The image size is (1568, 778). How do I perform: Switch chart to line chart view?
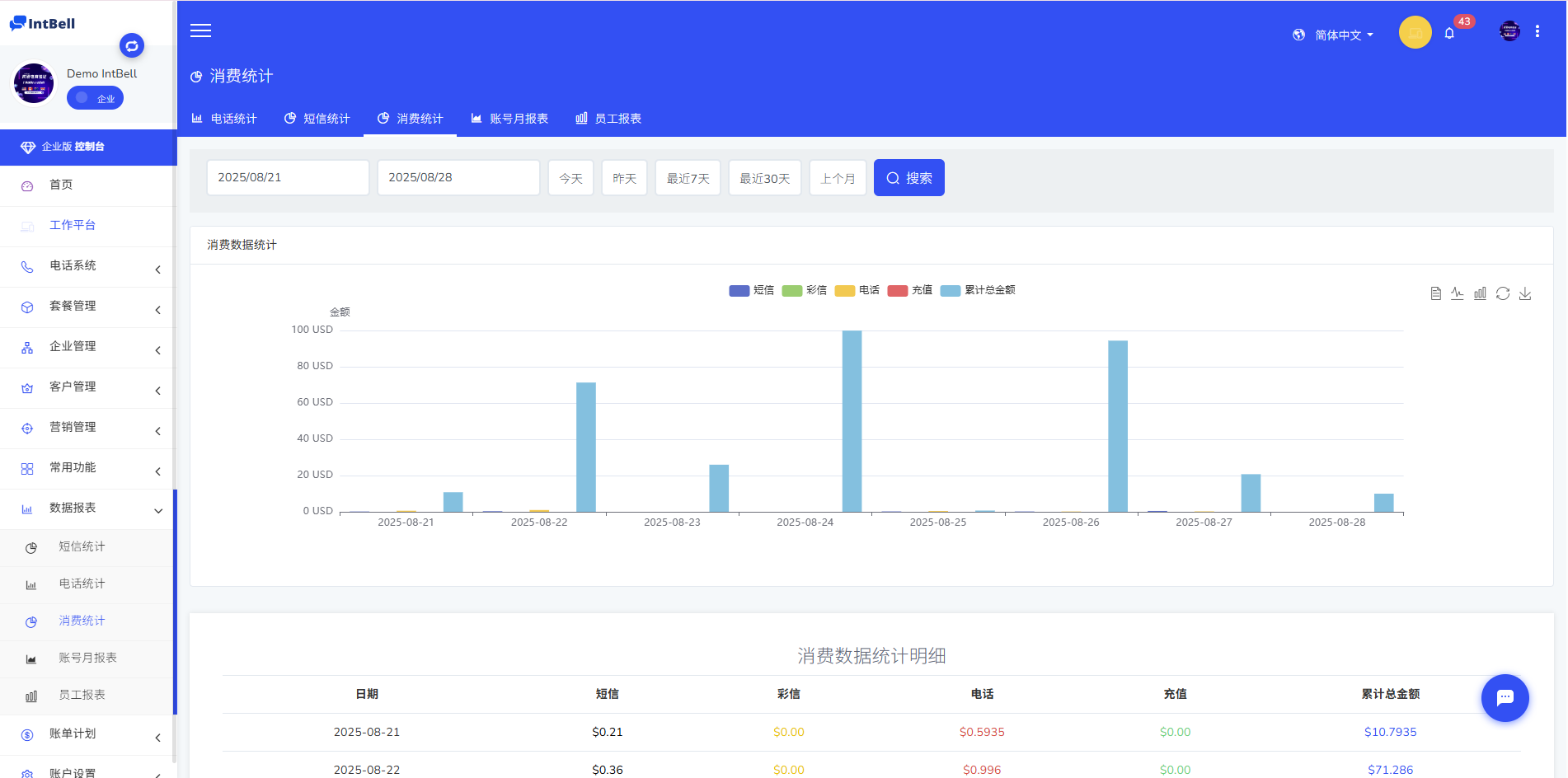click(x=1458, y=293)
